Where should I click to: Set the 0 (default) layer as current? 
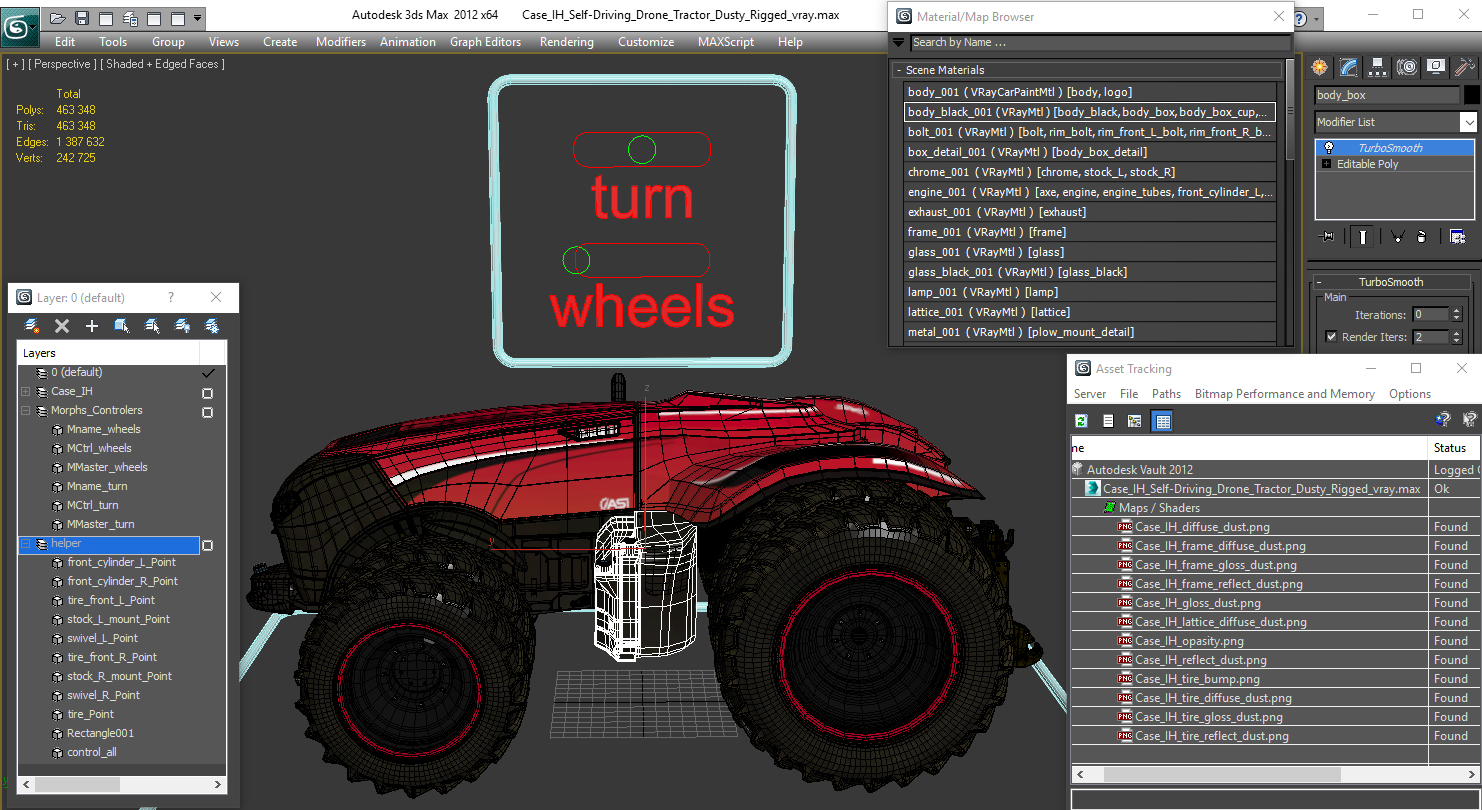[x=208, y=373]
